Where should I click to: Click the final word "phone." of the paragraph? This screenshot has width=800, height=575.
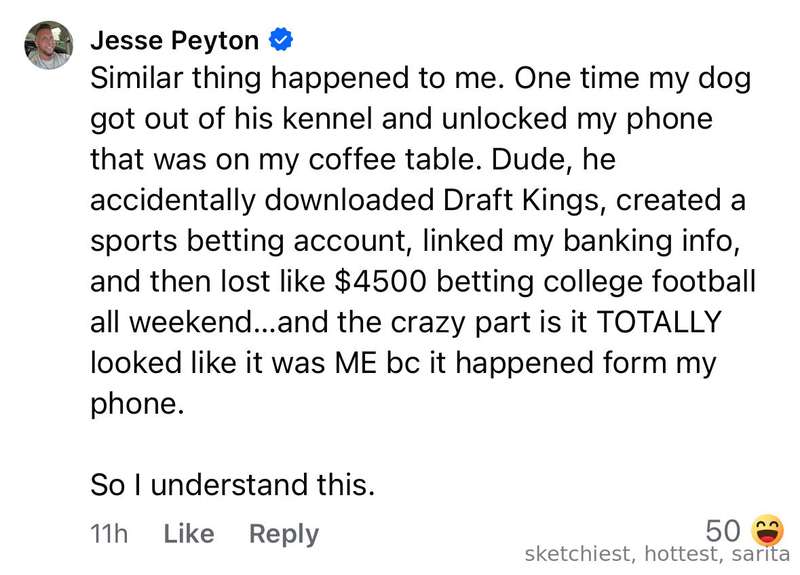click(137, 405)
